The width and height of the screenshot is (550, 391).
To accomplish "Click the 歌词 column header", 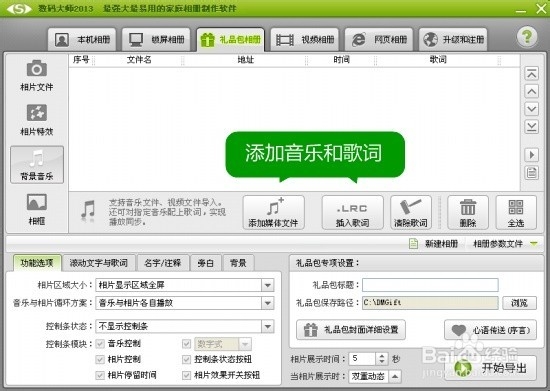I will tap(438, 60).
